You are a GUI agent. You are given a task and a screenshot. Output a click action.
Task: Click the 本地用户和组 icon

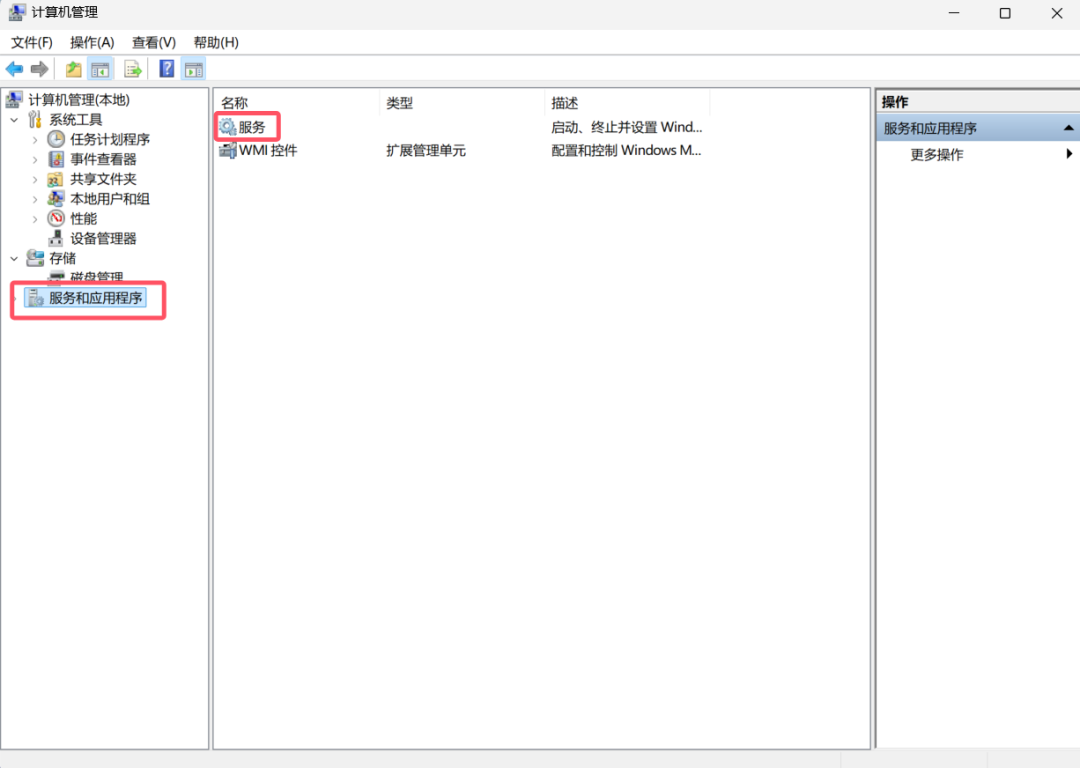(56, 199)
